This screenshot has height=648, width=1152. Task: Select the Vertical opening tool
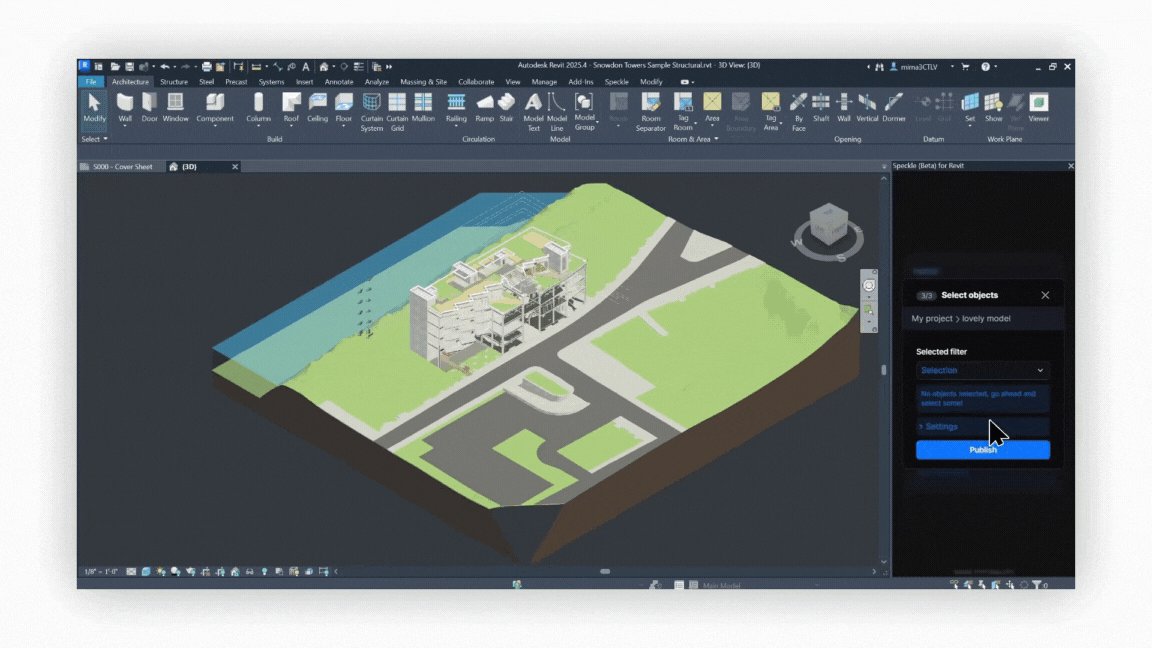pyautogui.click(x=867, y=108)
